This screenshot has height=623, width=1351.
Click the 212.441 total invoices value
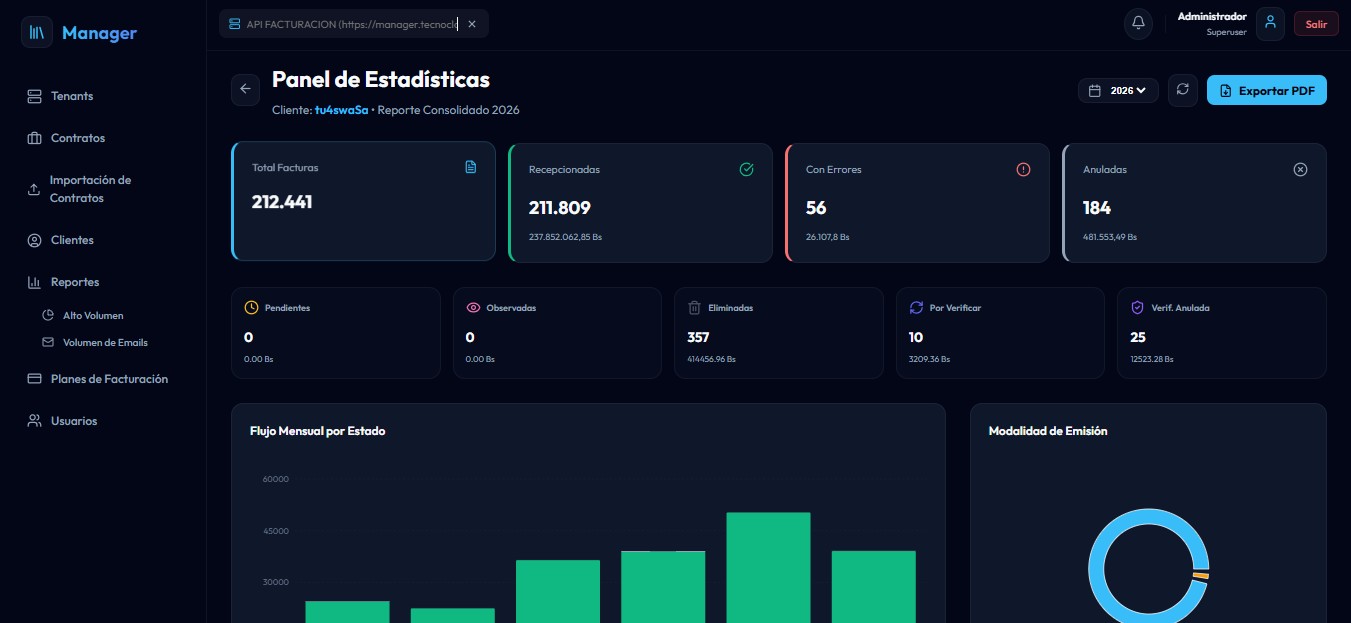click(282, 202)
